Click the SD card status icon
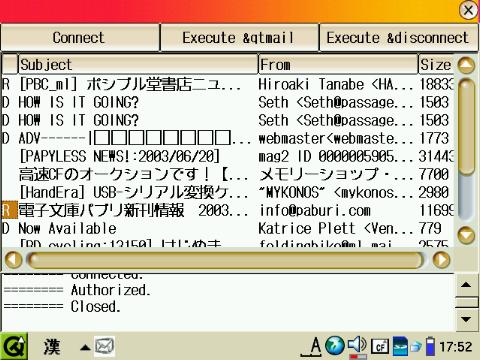The width and height of the screenshot is (480, 360). pos(400,346)
